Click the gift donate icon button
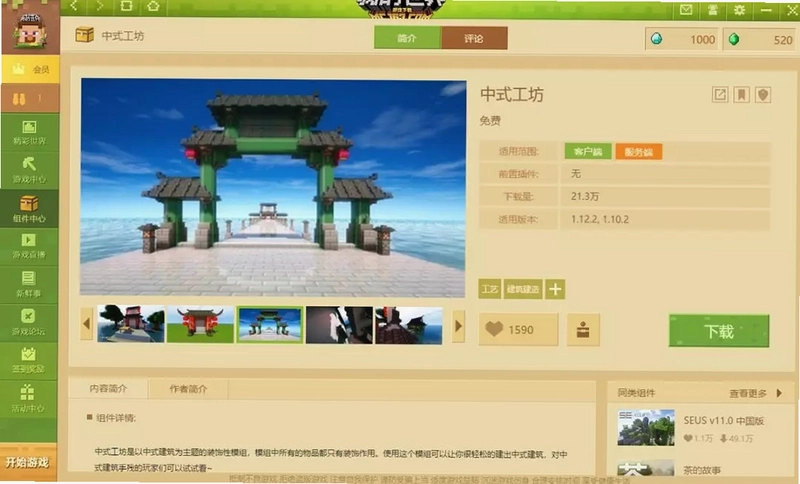 (583, 330)
